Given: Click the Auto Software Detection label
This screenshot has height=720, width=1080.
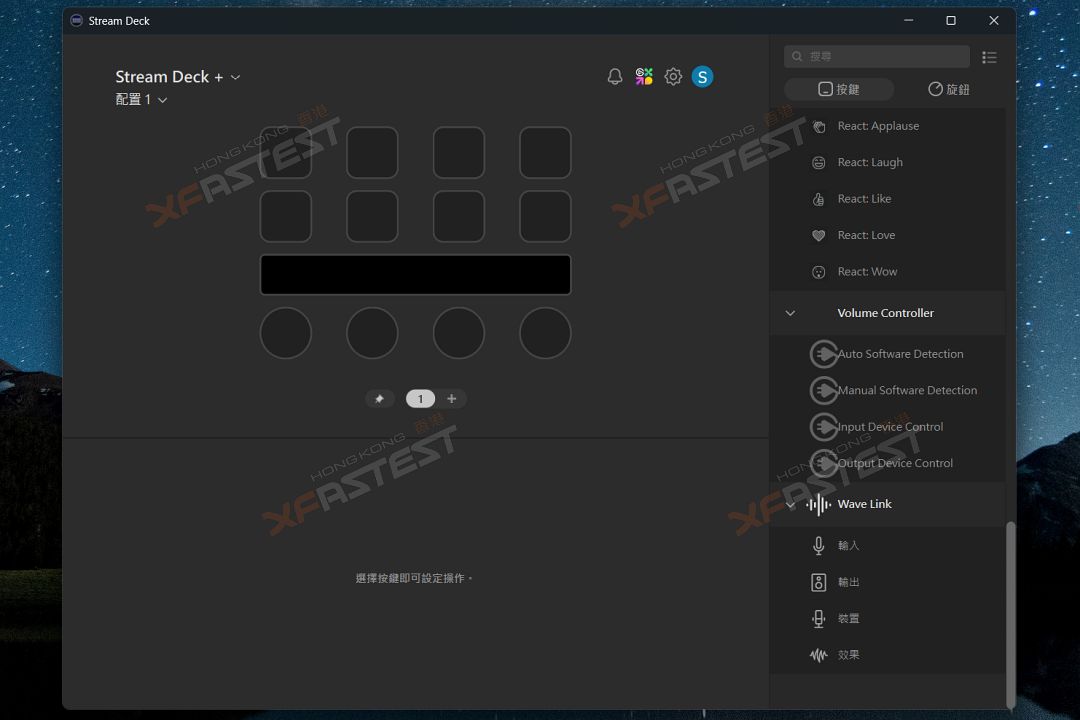Looking at the screenshot, I should 900,354.
